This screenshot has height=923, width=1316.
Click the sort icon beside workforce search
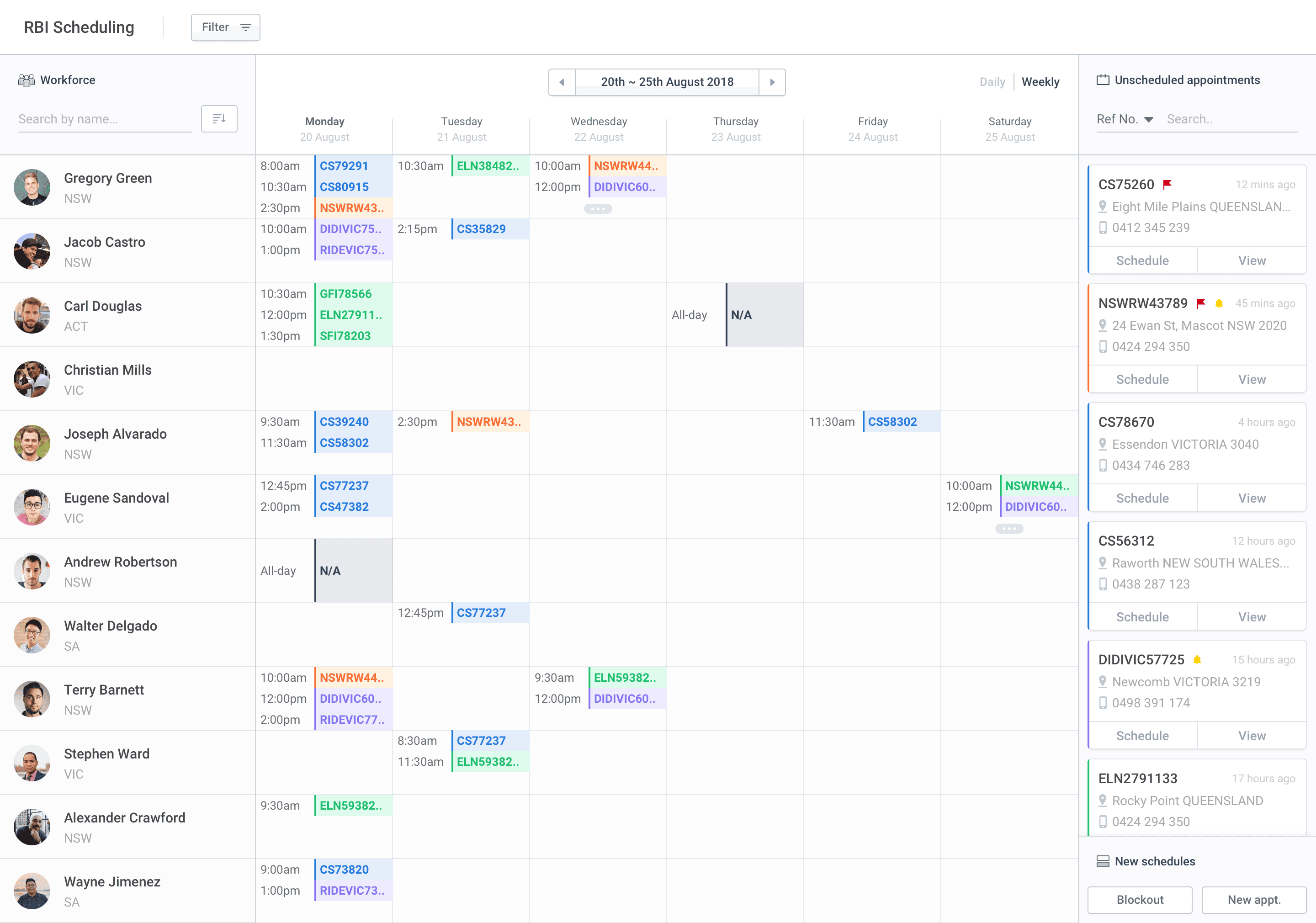[219, 119]
